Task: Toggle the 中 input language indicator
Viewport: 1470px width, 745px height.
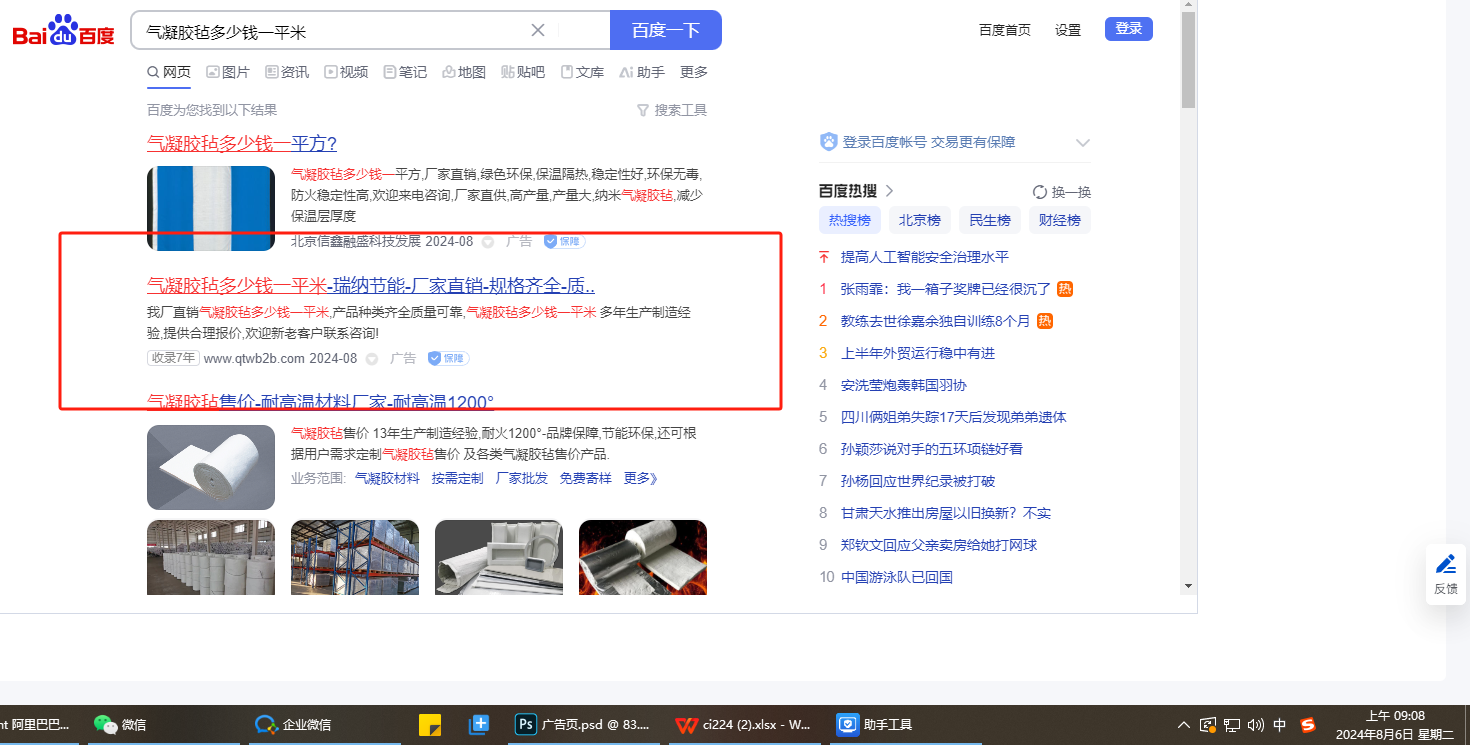Action: pyautogui.click(x=1280, y=725)
